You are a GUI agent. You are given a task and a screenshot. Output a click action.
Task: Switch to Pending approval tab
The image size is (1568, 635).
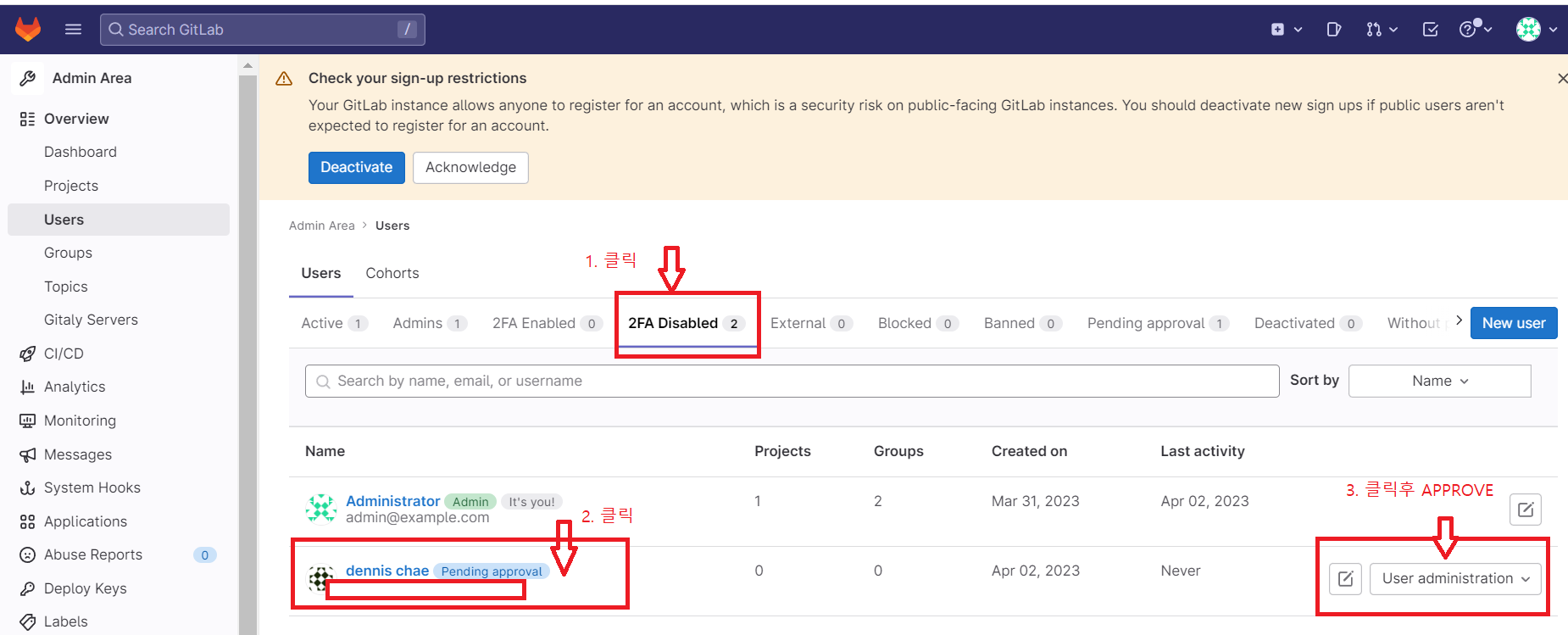coord(1158,323)
